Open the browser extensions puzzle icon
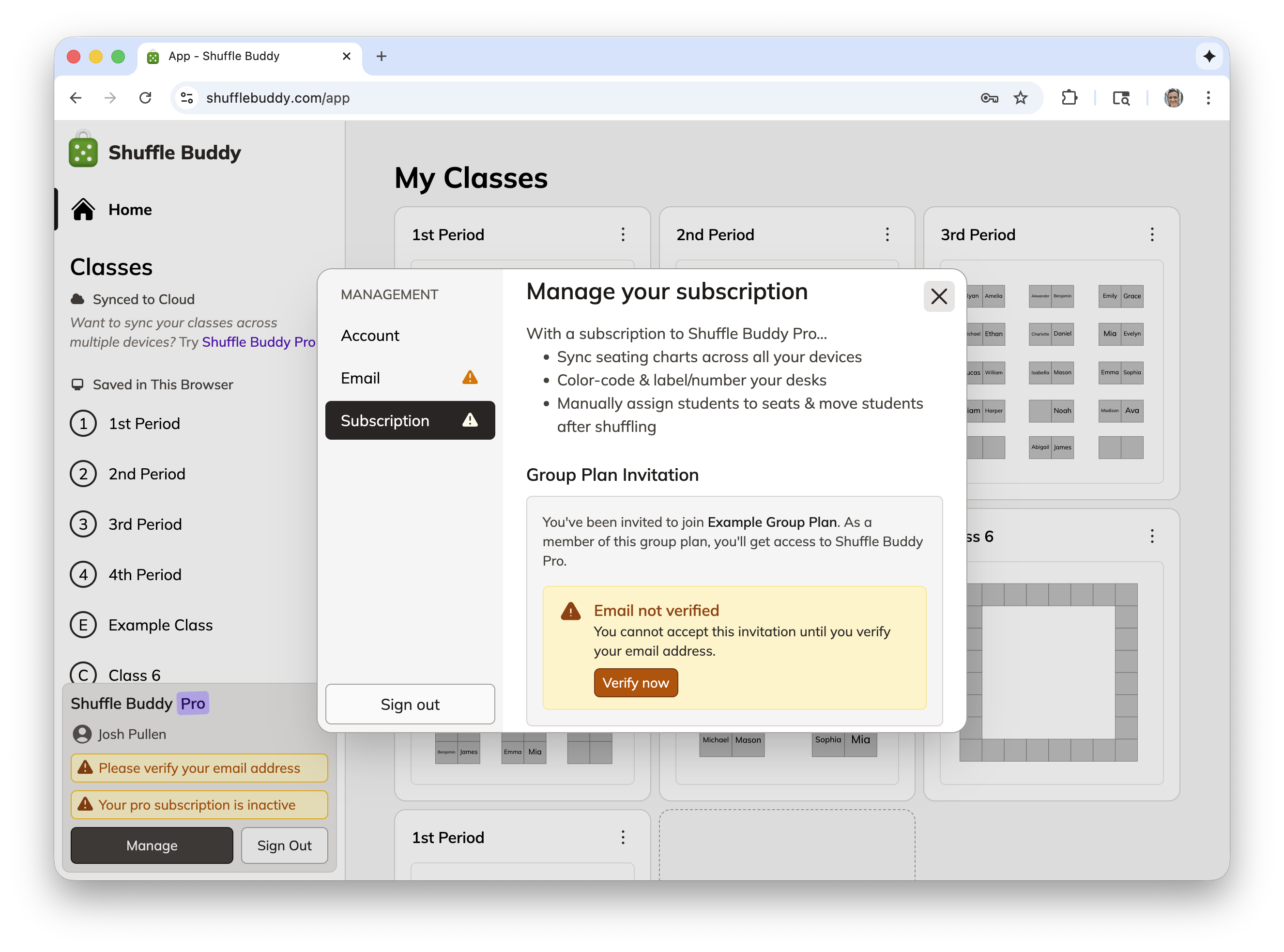1284x952 pixels. pos(1069,98)
